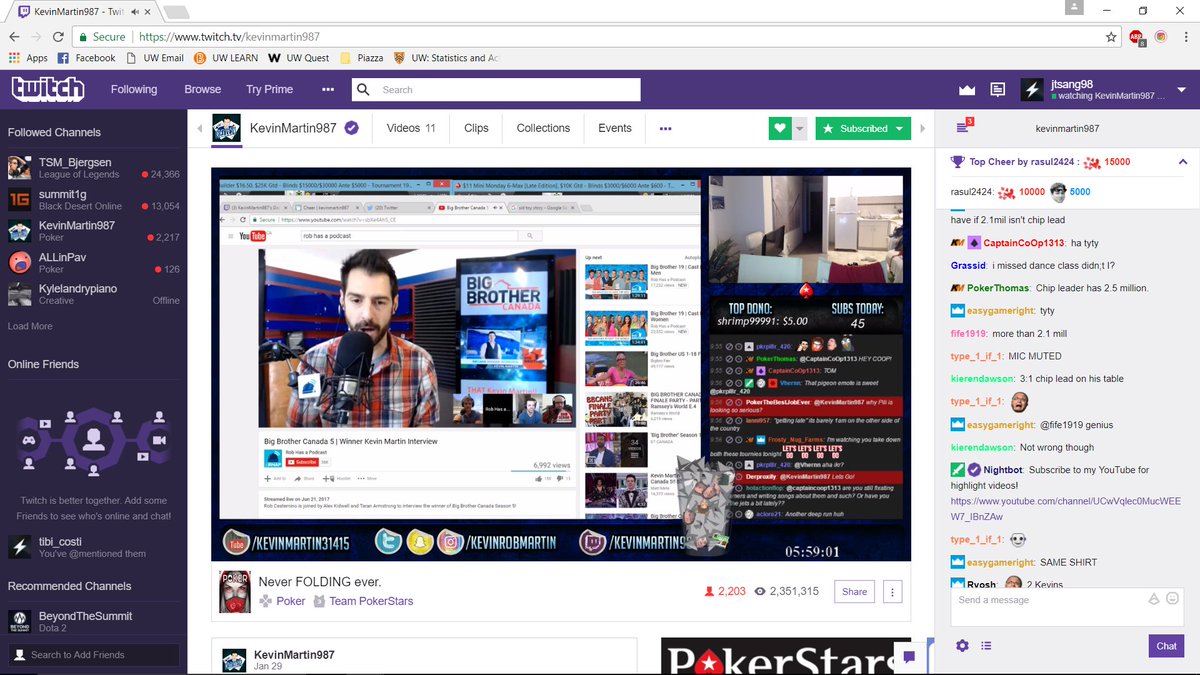The width and height of the screenshot is (1200, 675).
Task: Click Following in the top navigation
Action: (134, 89)
